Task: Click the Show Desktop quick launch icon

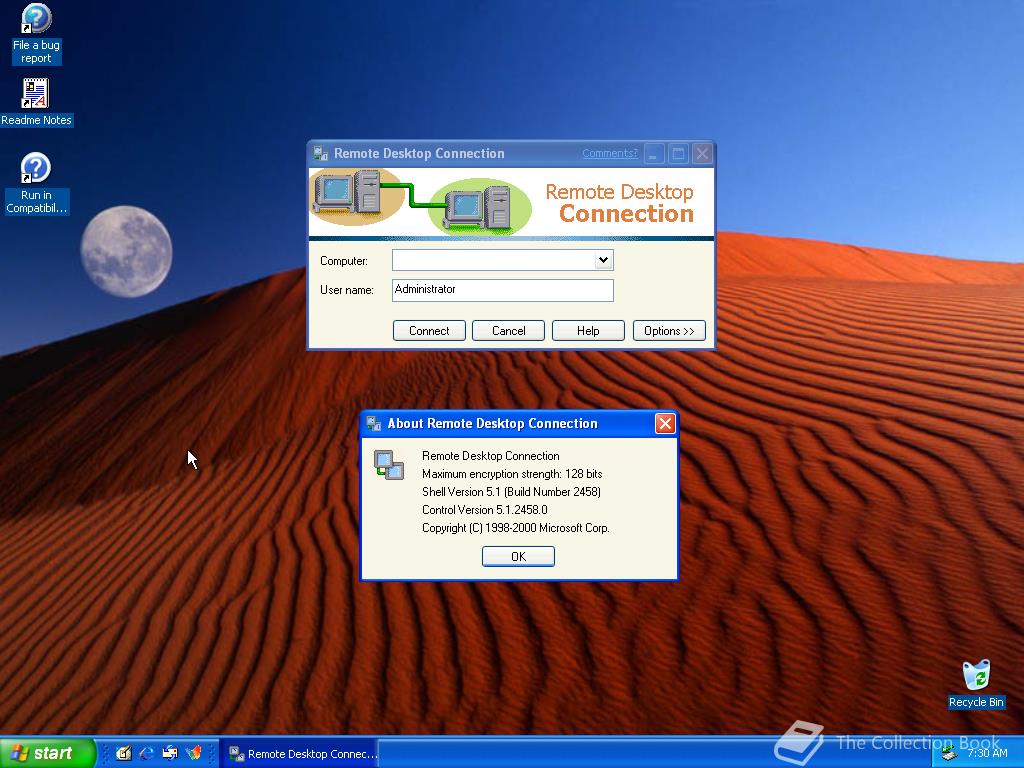Action: pyautogui.click(x=123, y=753)
